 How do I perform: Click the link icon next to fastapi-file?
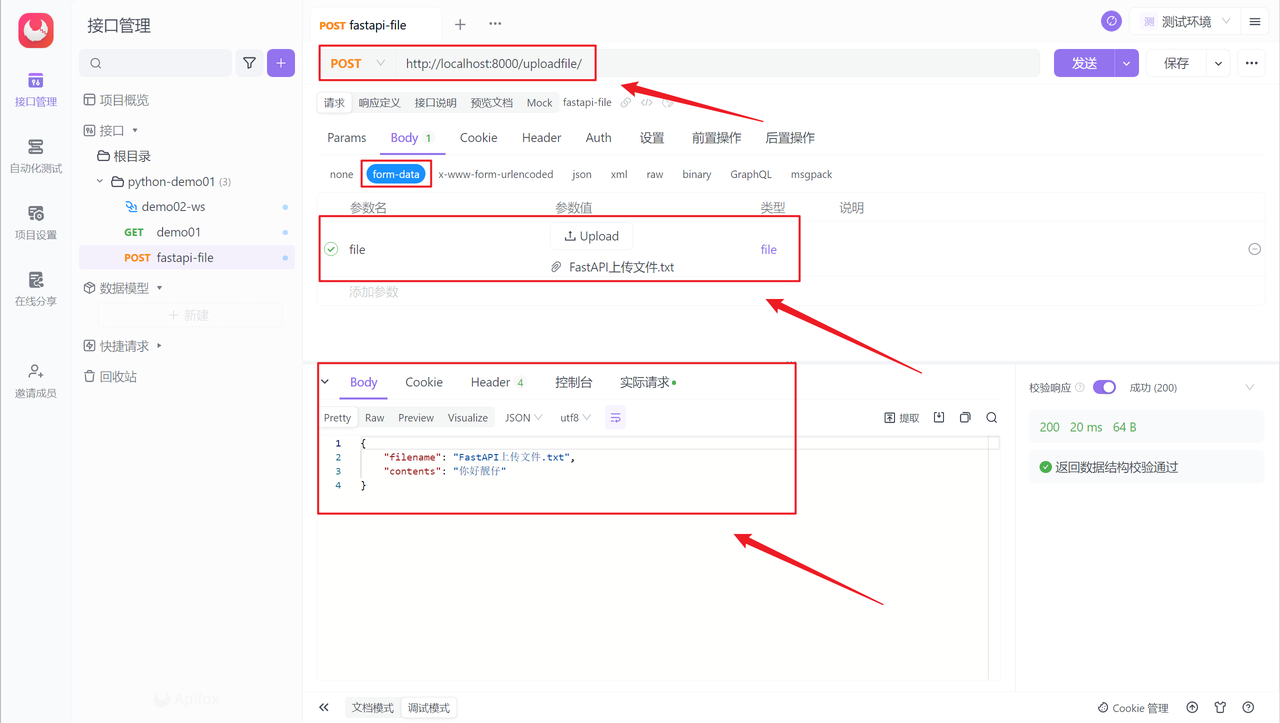(x=626, y=103)
